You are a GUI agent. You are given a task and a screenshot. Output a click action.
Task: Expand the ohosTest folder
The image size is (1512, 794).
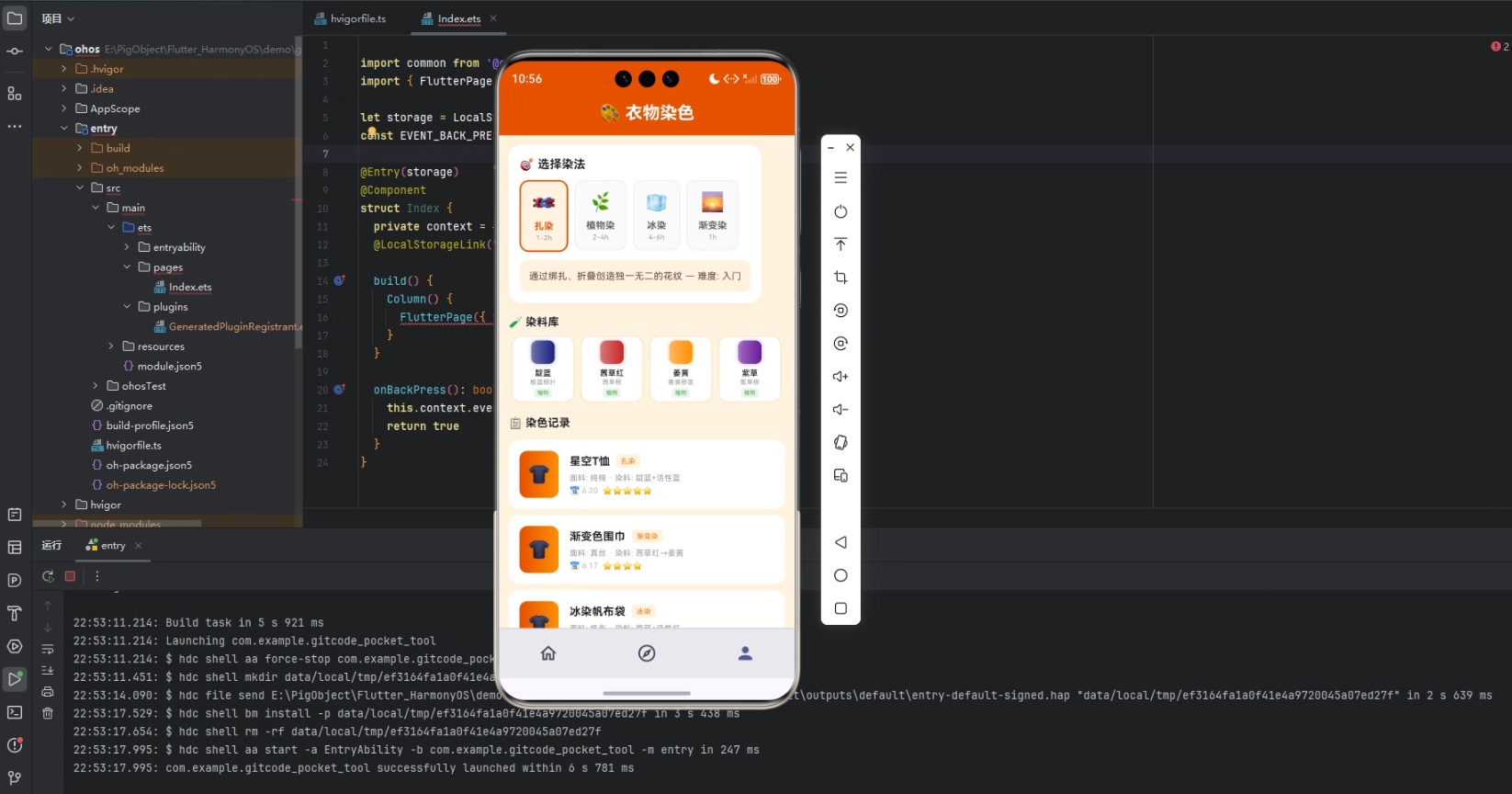pyautogui.click(x=96, y=386)
